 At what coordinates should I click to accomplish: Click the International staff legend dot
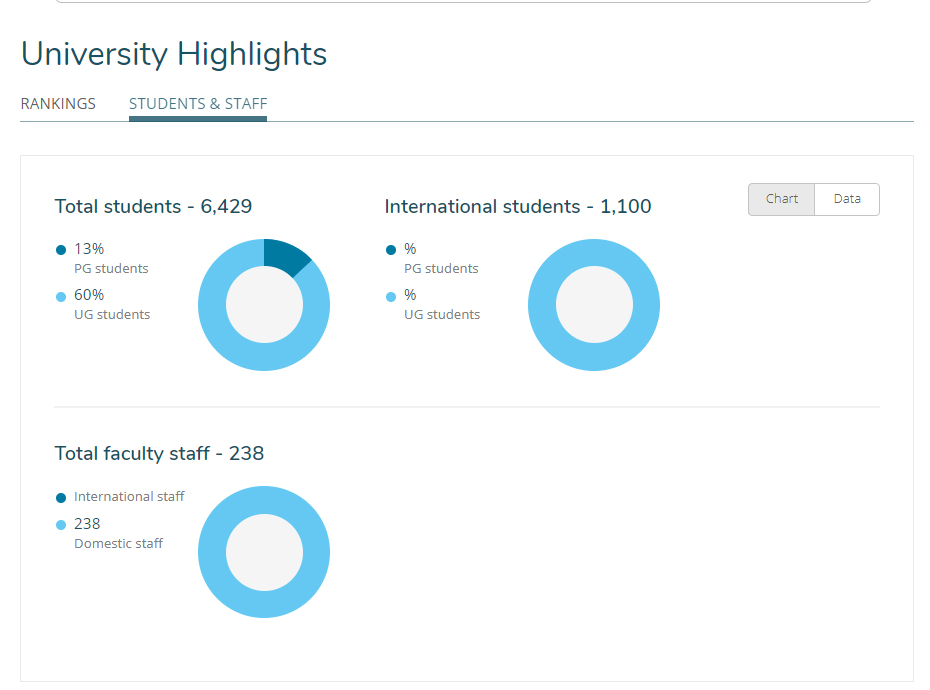(61, 498)
